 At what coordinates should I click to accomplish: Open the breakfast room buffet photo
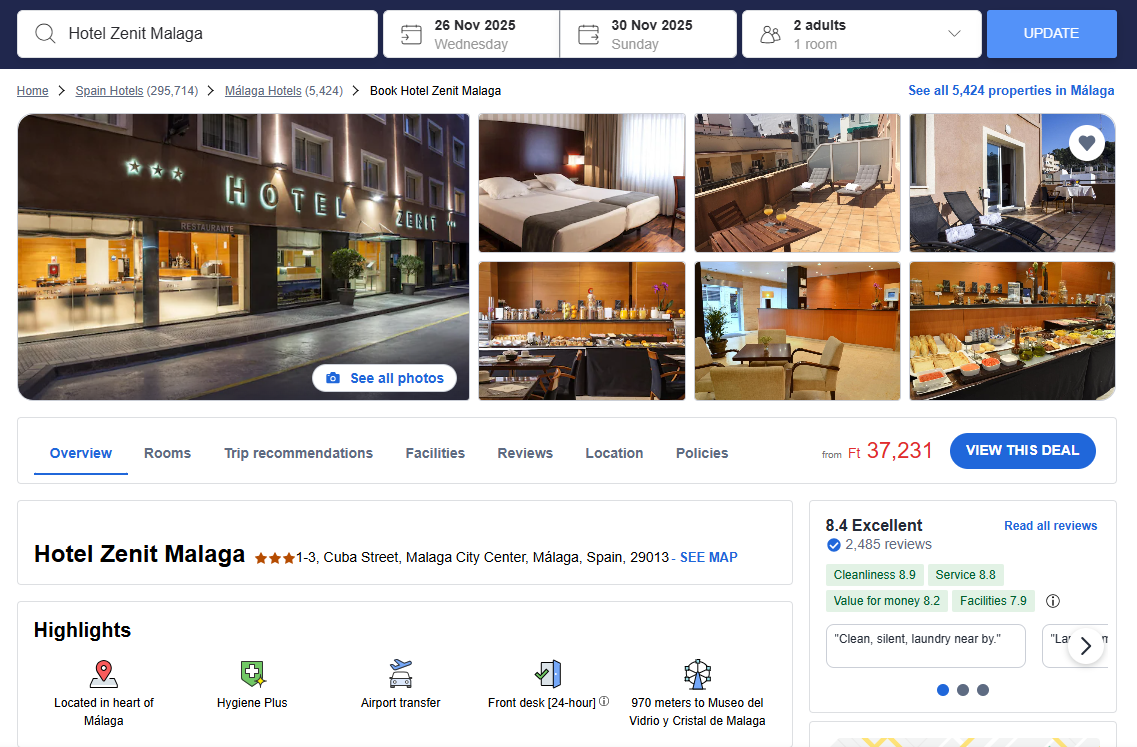pos(582,331)
